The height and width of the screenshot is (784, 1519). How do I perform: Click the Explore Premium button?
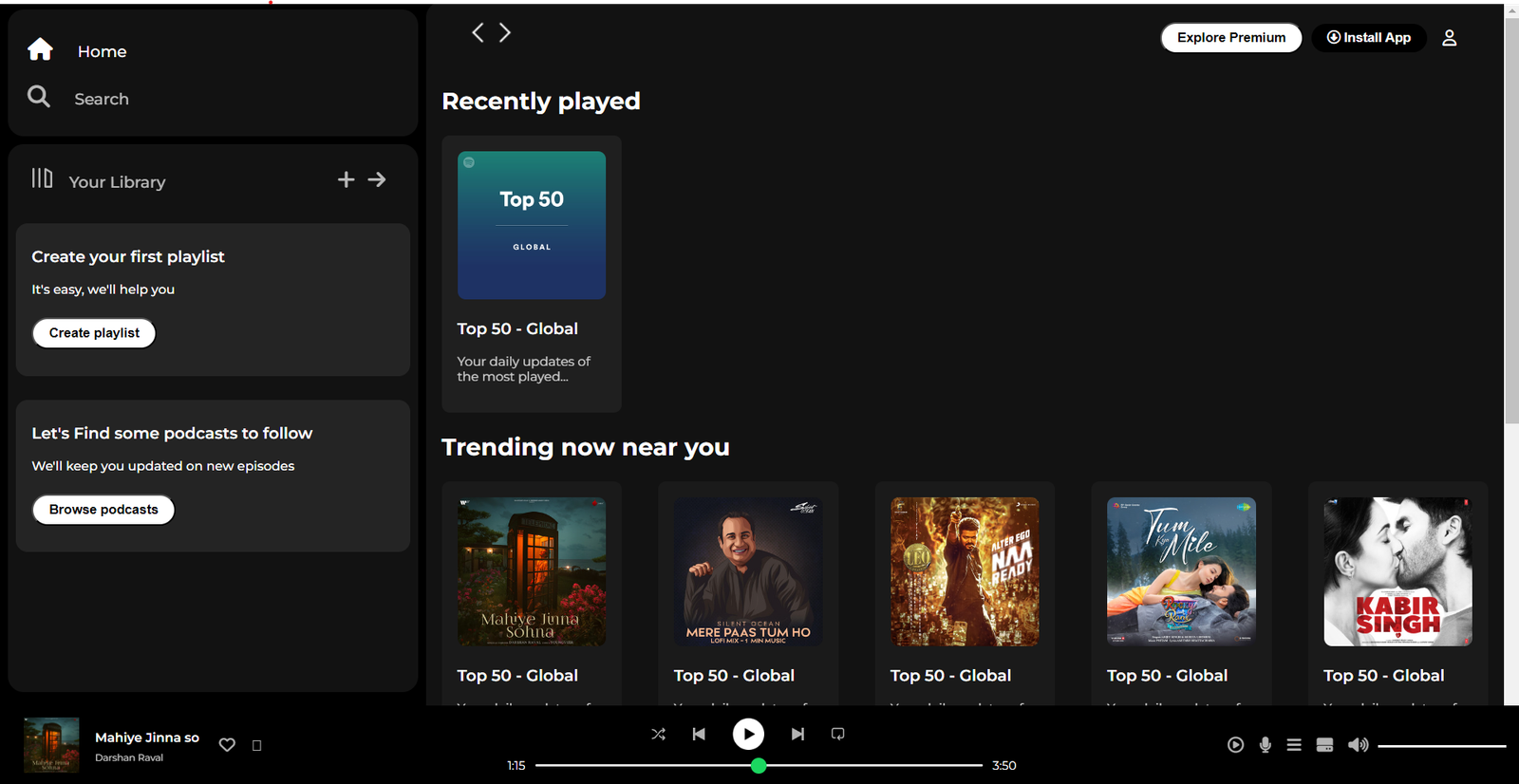pos(1230,38)
